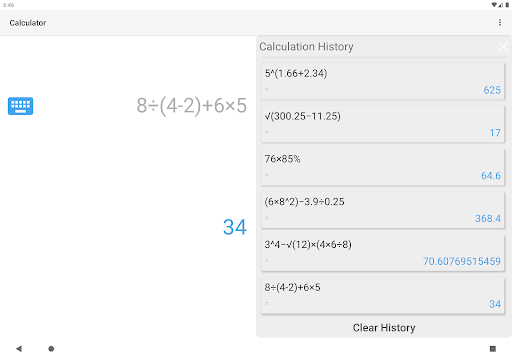
Task: Click result 625 in history
Action: [x=492, y=90]
